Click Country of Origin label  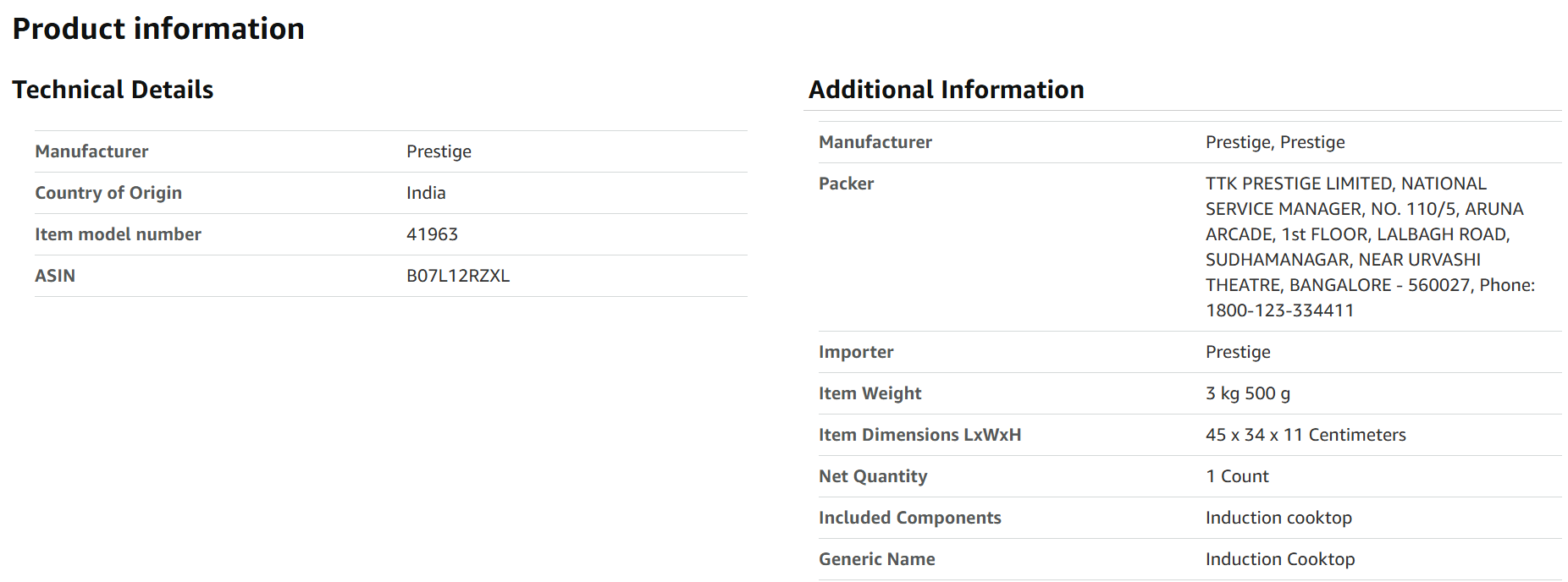coord(108,193)
